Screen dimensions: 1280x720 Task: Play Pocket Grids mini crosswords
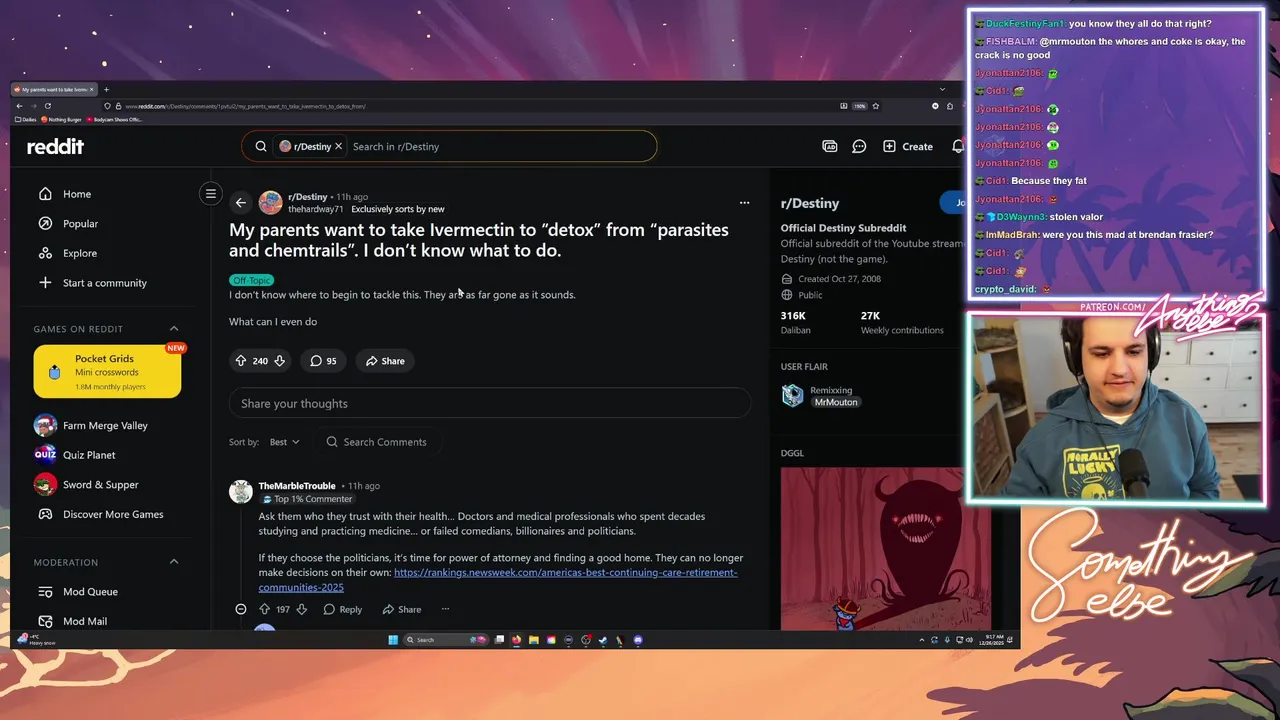pos(107,372)
